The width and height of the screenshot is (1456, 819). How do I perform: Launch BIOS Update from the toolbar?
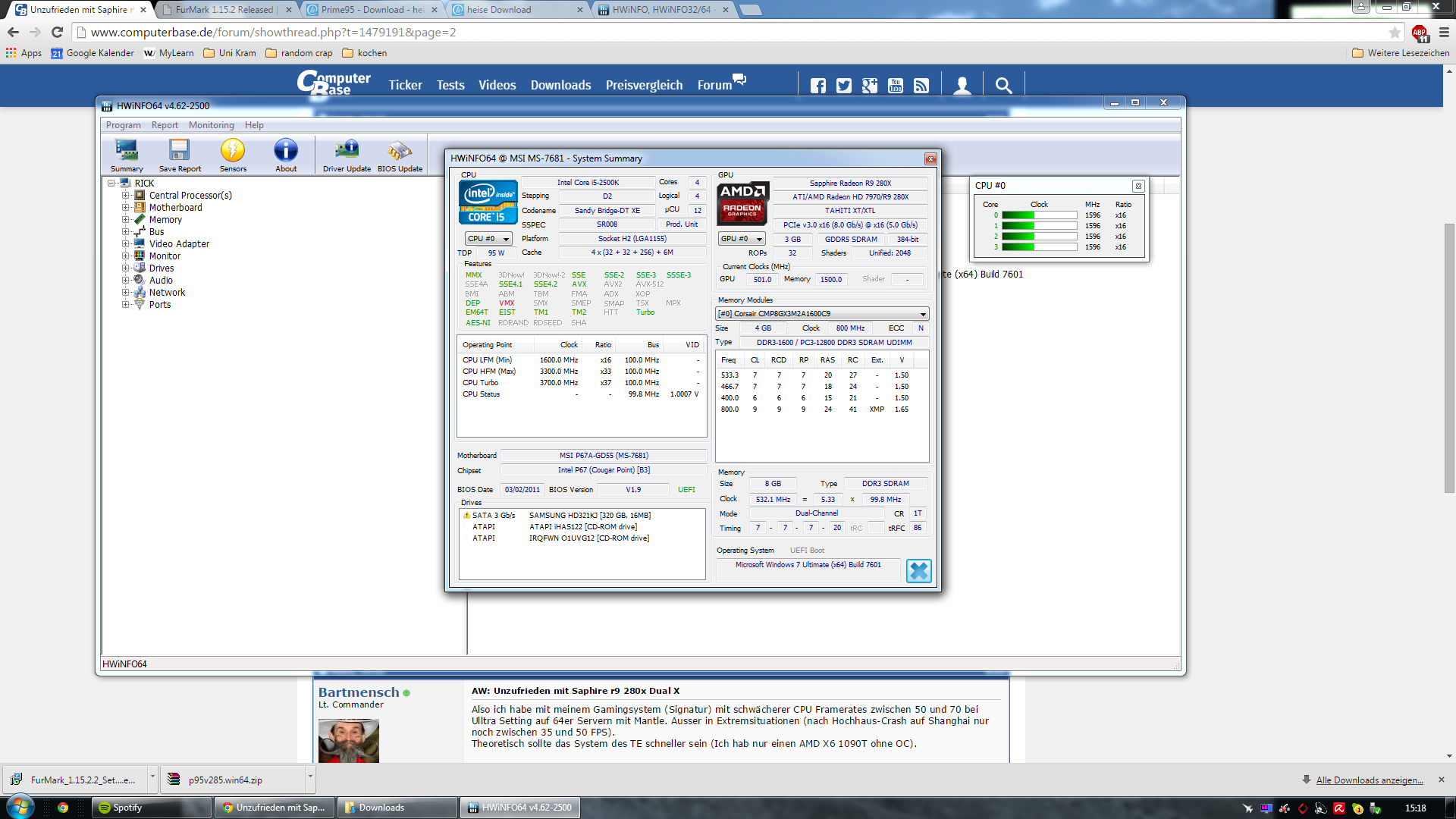400,155
